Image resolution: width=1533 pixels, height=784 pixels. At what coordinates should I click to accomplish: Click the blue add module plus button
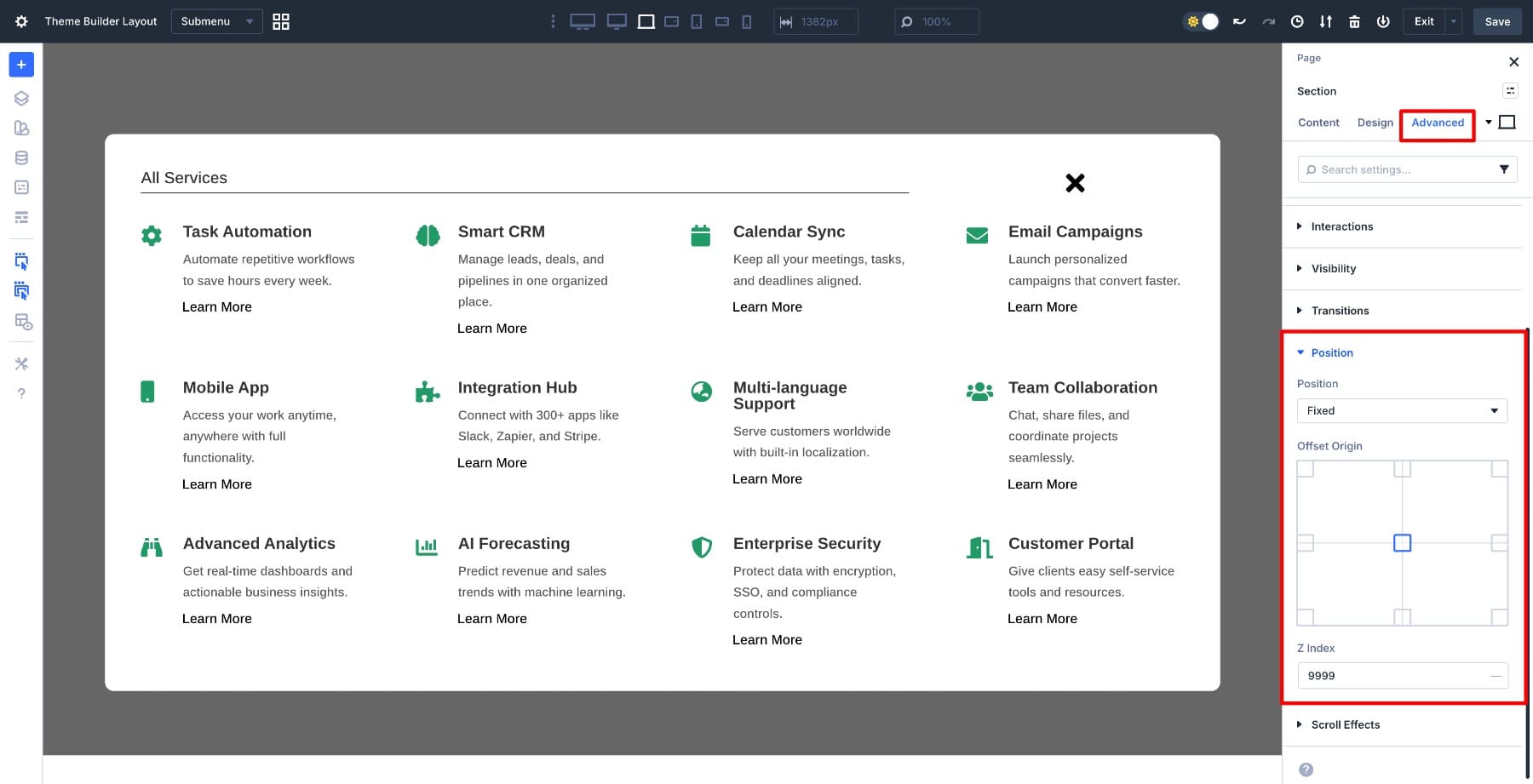tap(21, 65)
